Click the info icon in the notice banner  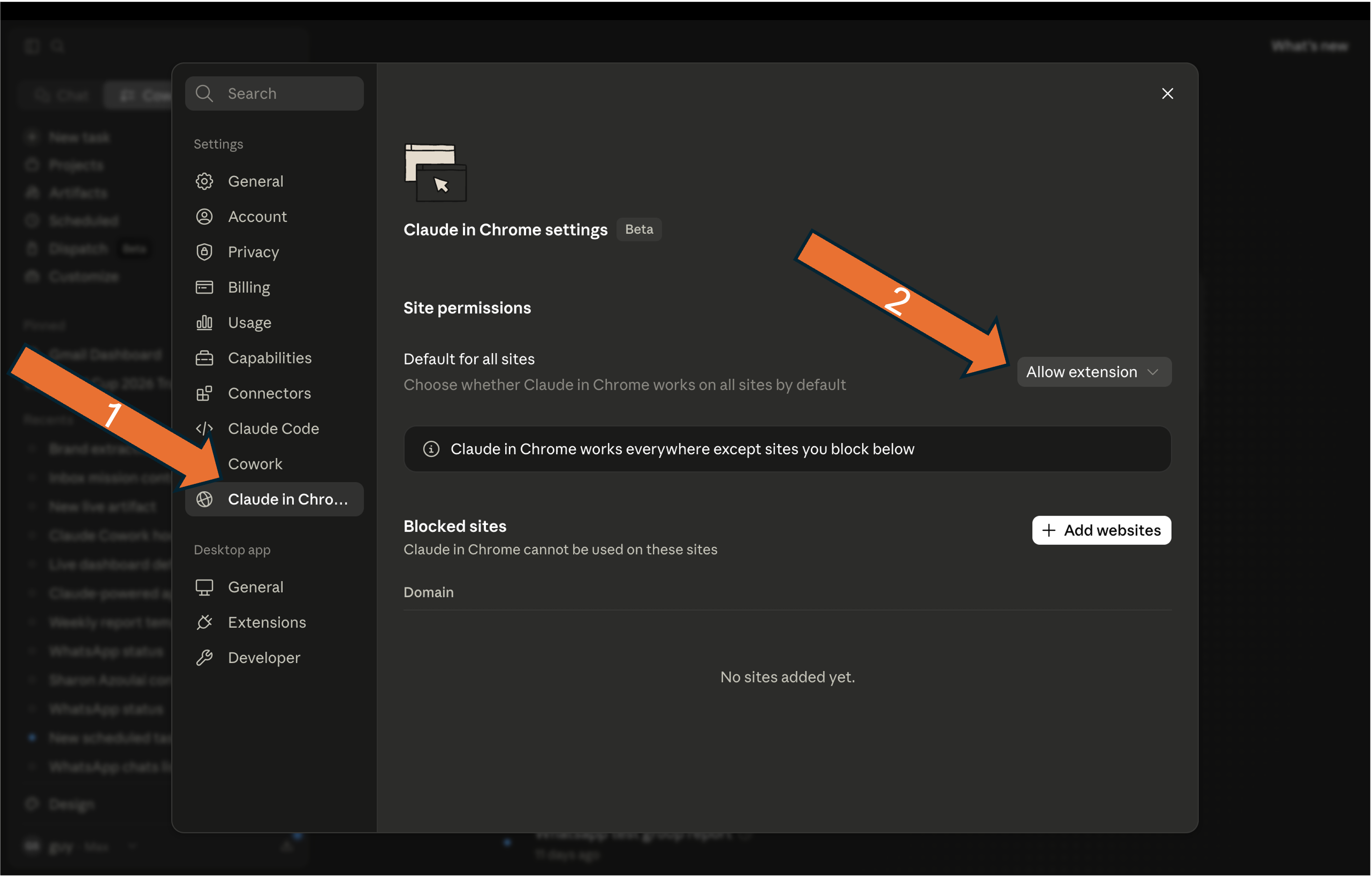pos(431,449)
